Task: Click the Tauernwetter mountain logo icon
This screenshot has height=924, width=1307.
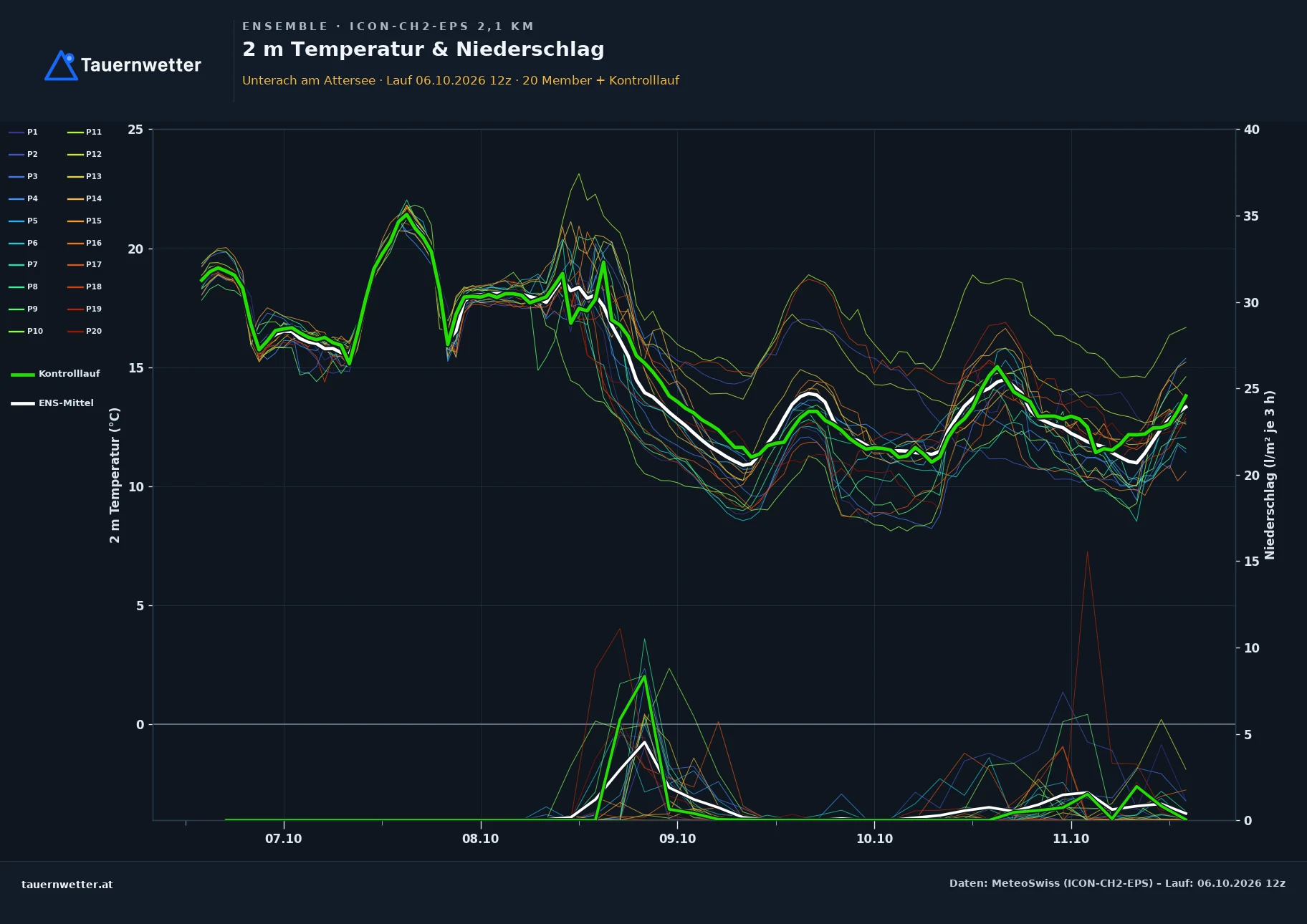Action: [61, 65]
